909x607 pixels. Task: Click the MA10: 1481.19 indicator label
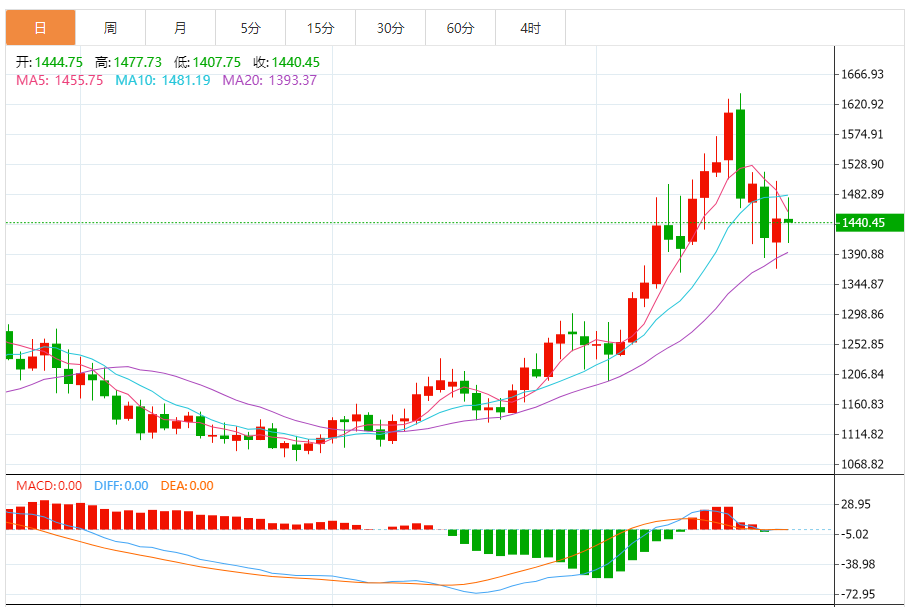pos(163,80)
